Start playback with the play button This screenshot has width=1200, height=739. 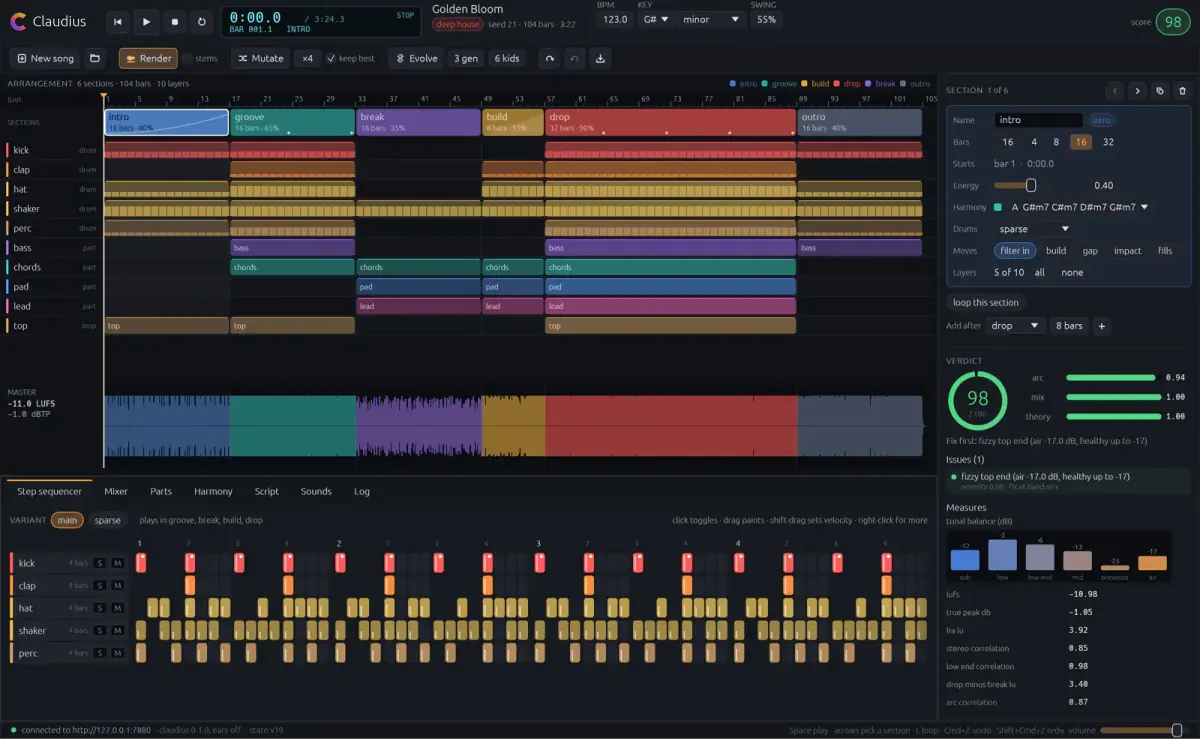(x=146, y=21)
